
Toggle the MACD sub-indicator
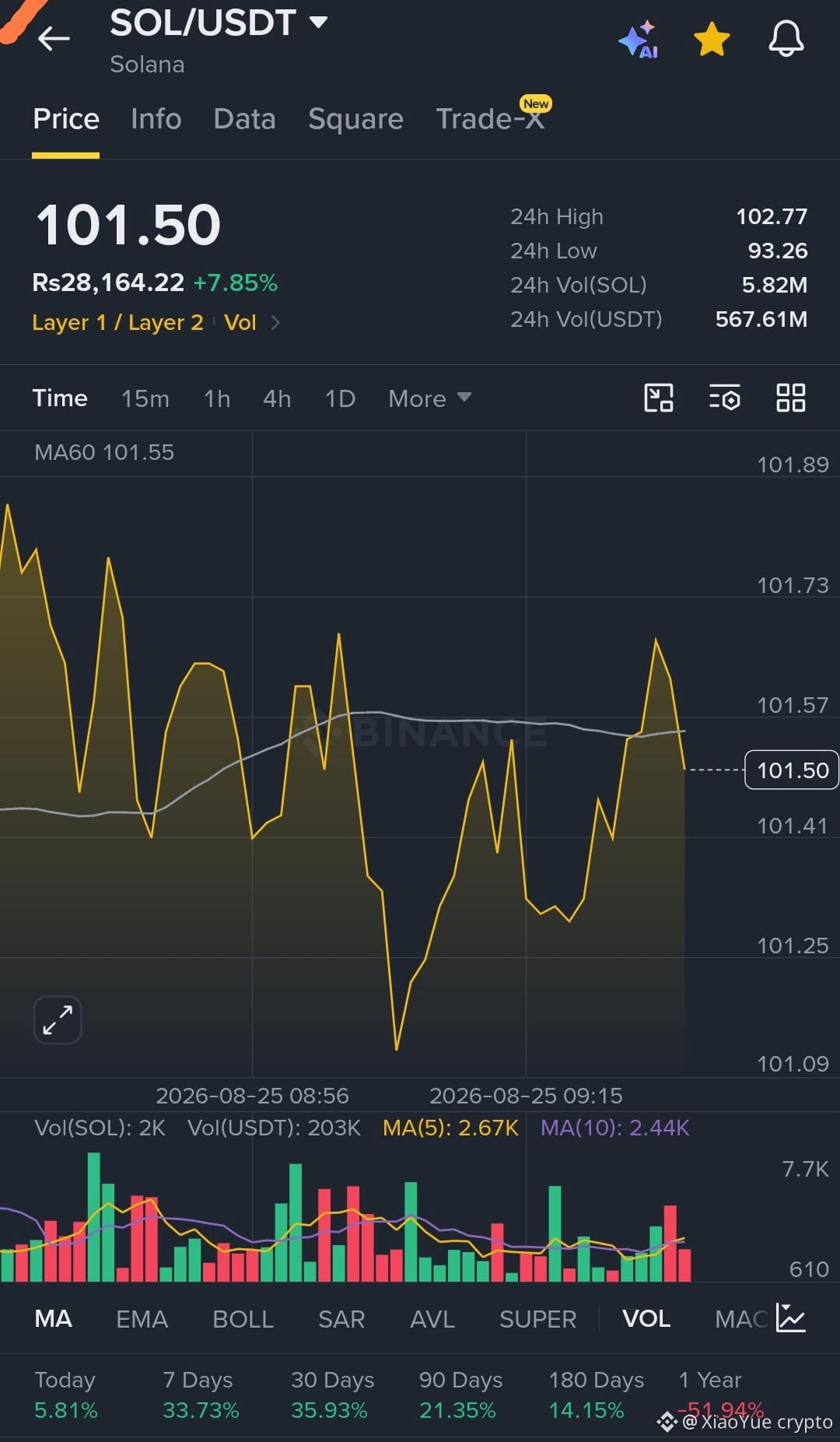tap(741, 1318)
